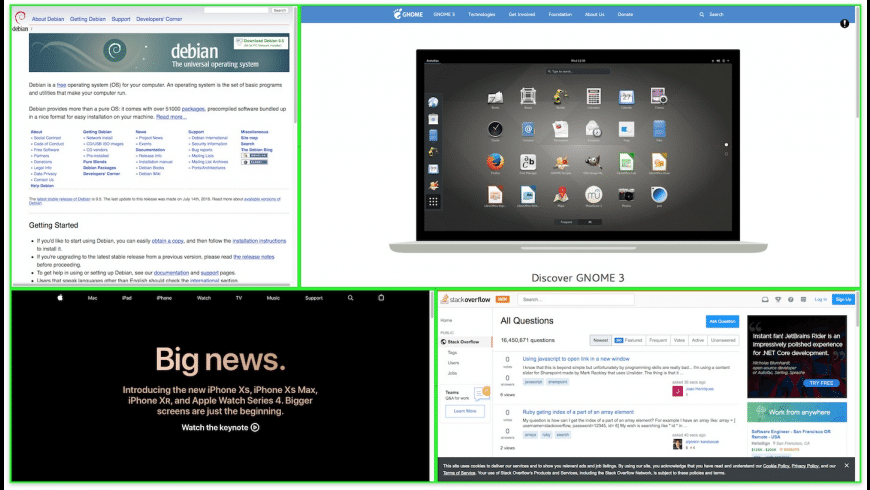This screenshot has height=490, width=870.
Task: Click the Apple logo in the Apple navigation bar
Action: coord(60,297)
